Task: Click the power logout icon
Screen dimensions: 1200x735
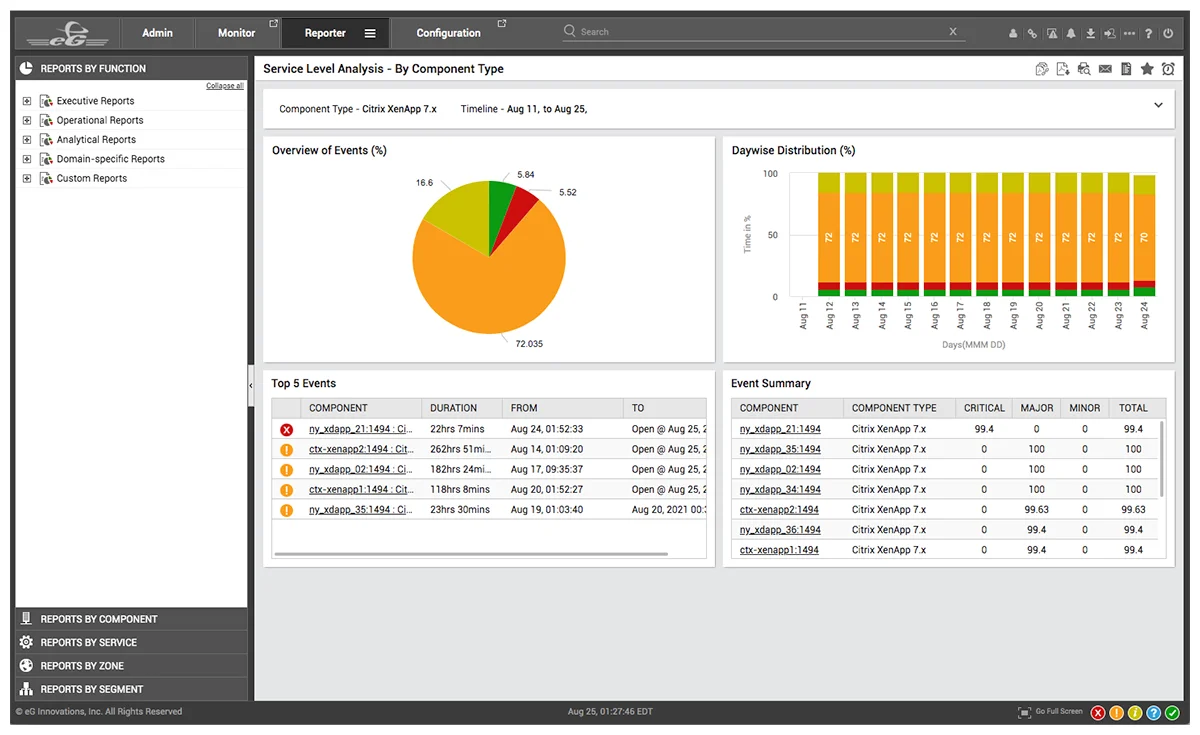Action: coord(1168,33)
